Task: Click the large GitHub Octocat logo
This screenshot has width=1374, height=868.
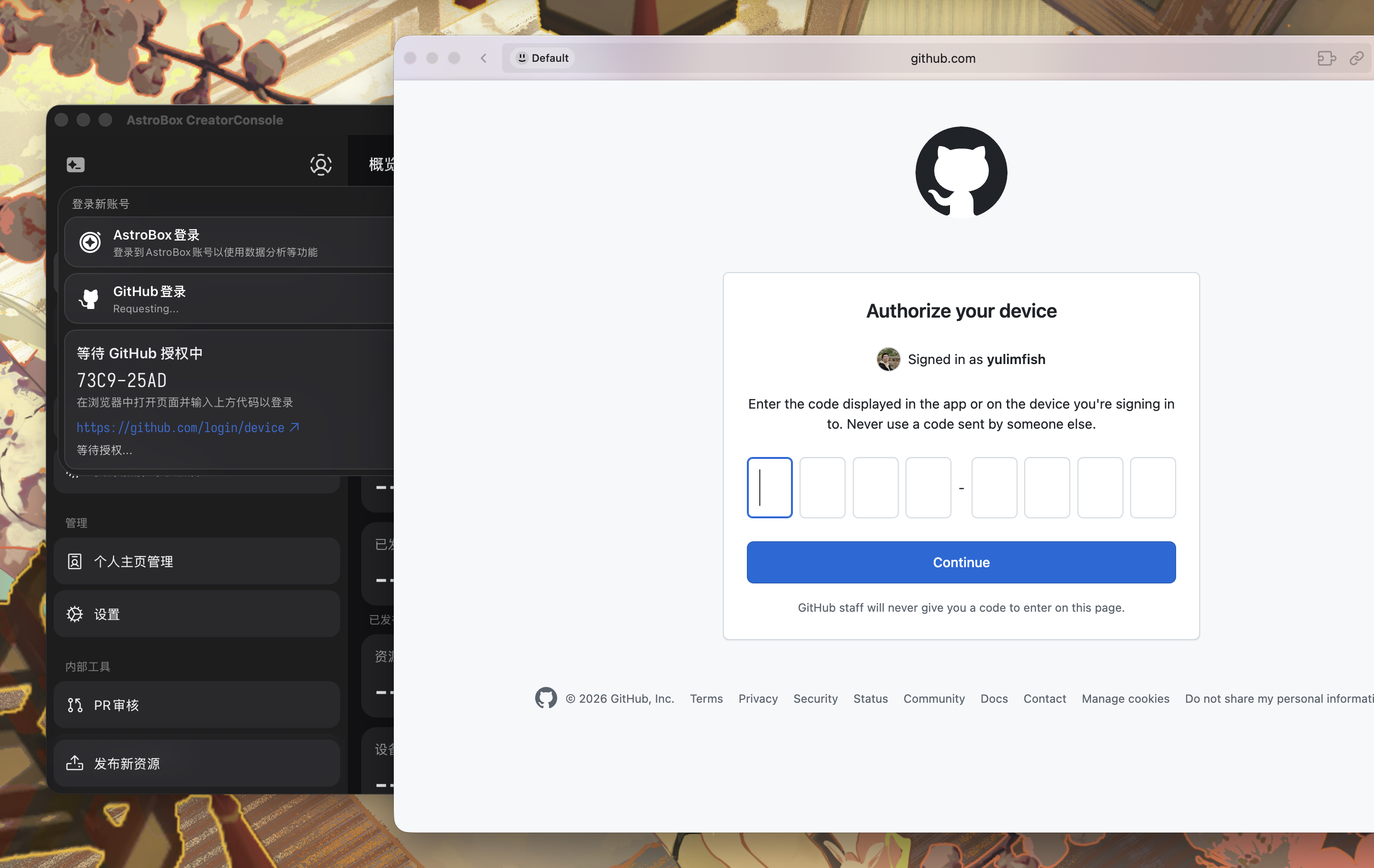Action: pyautogui.click(x=962, y=172)
